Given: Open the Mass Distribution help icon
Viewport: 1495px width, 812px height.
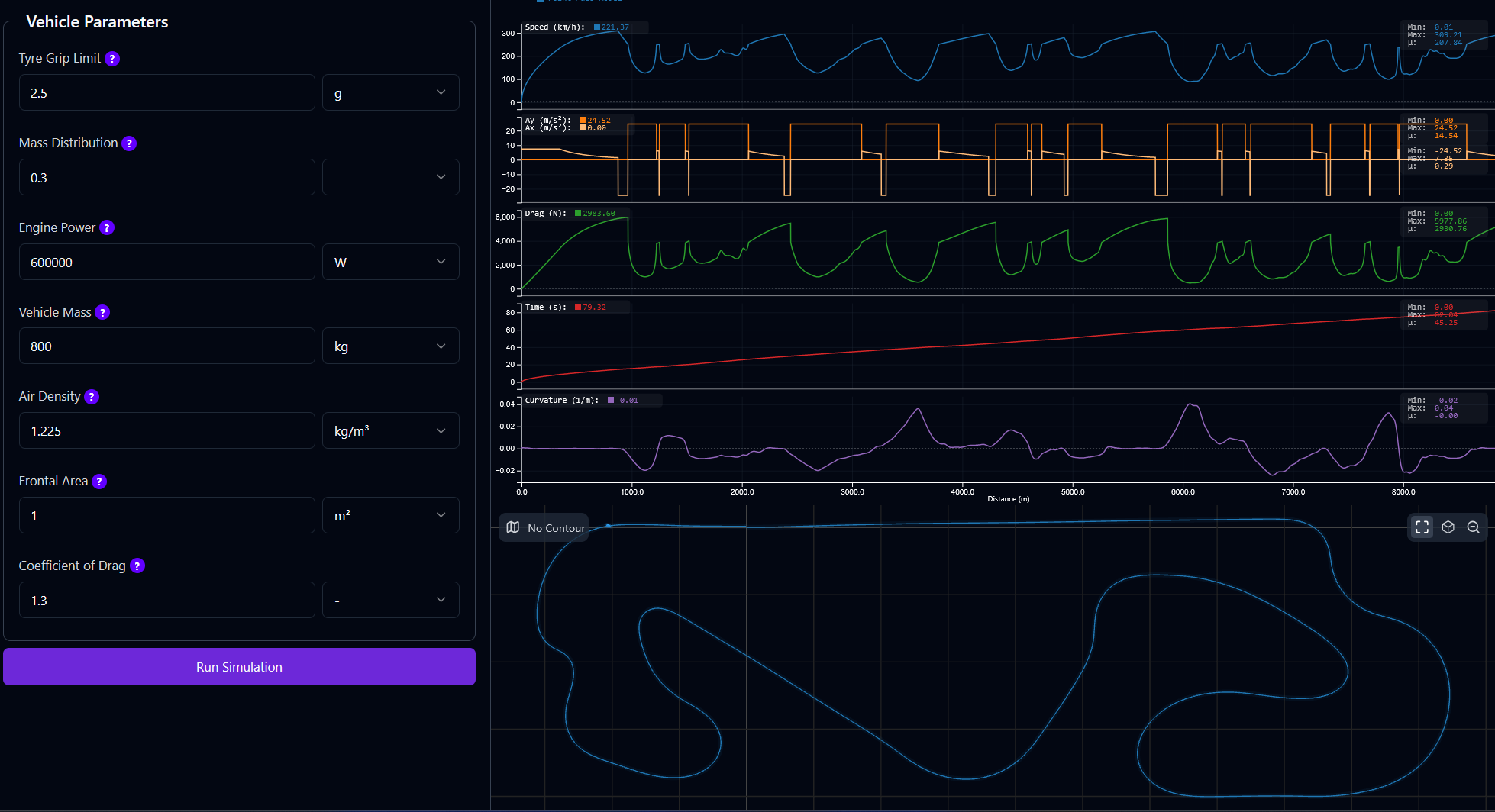Looking at the screenshot, I should point(129,143).
